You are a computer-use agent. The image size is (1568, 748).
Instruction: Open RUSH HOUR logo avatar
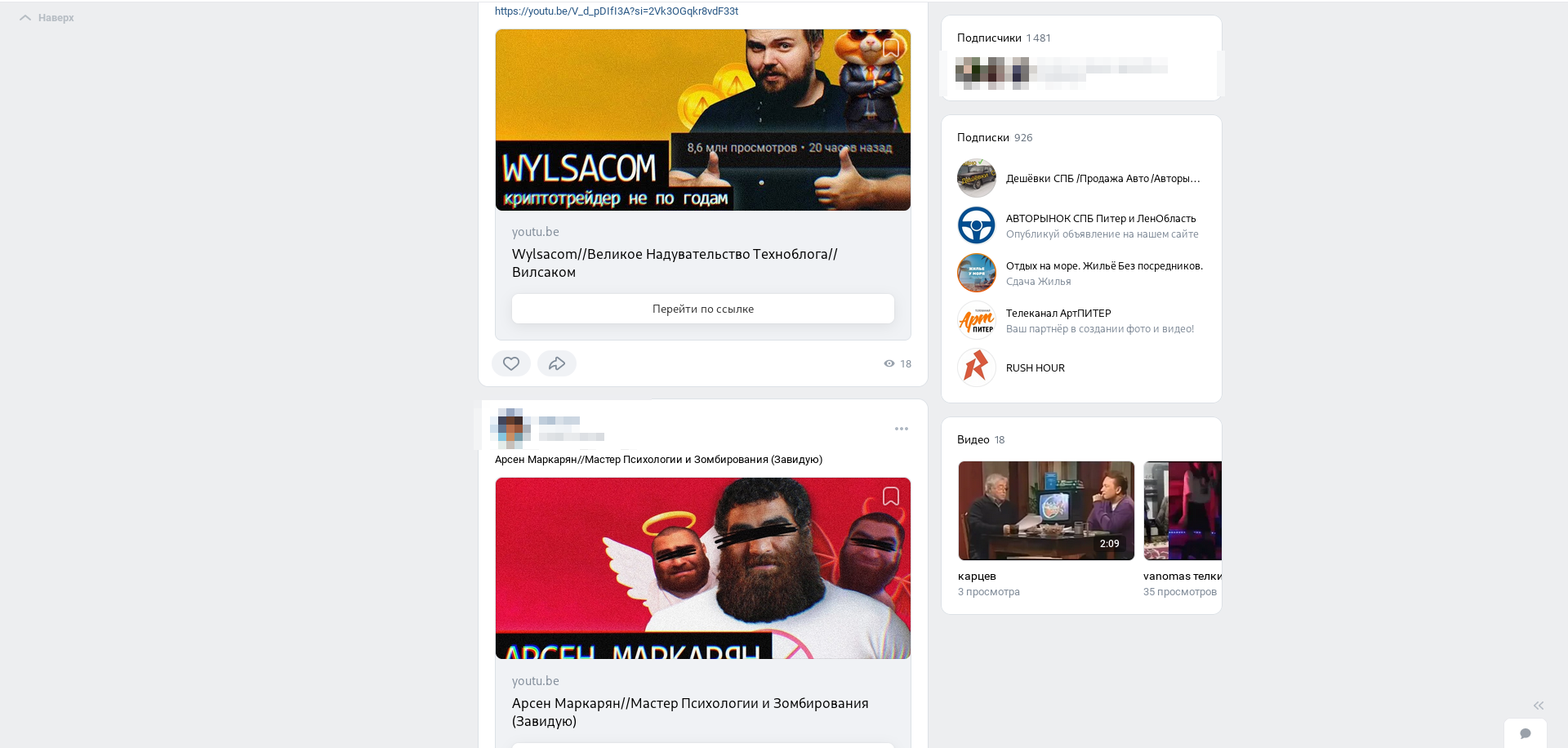977,367
